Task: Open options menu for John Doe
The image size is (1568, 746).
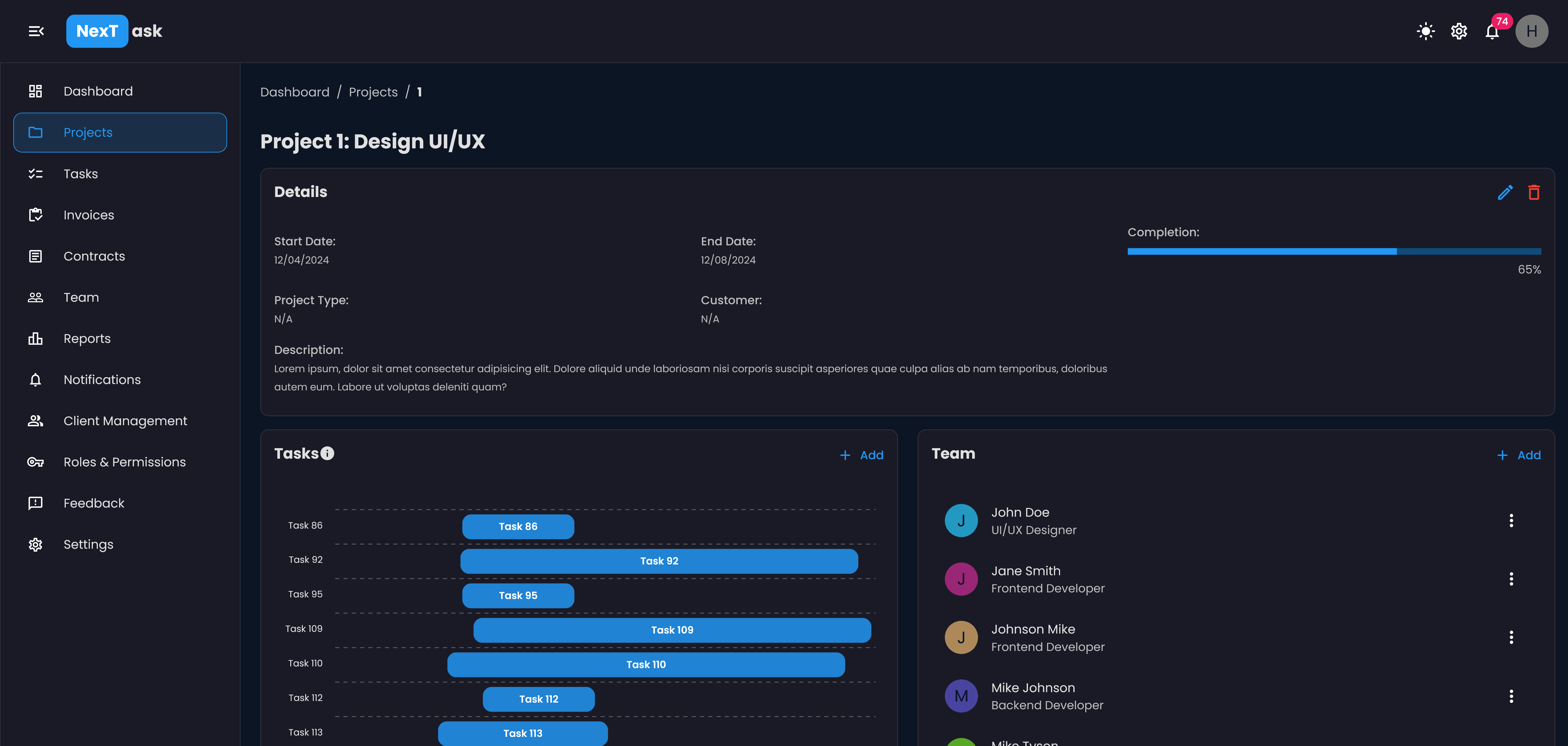Action: click(x=1511, y=520)
